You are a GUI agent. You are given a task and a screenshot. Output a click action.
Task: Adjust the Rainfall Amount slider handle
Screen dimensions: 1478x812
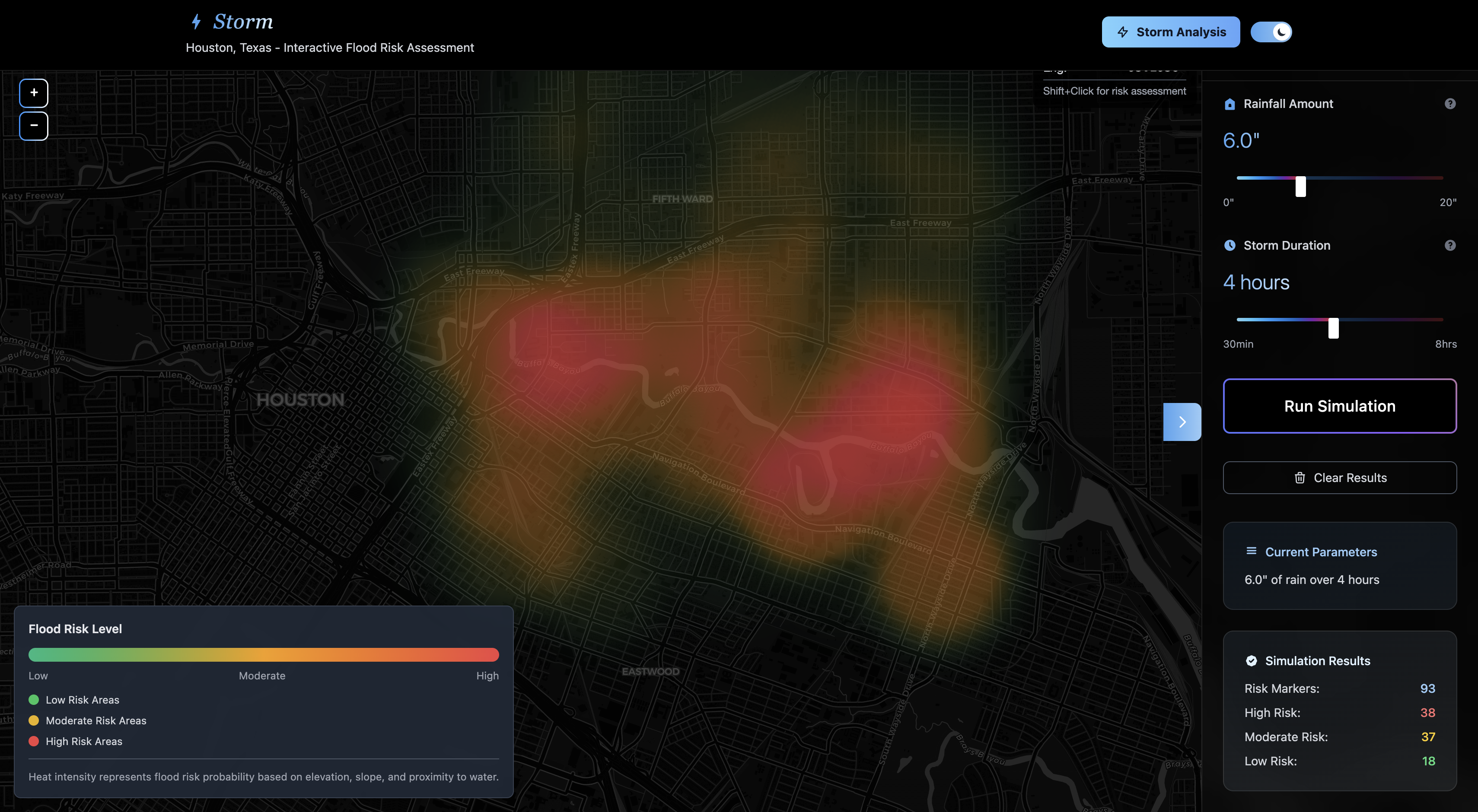tap(1301, 186)
